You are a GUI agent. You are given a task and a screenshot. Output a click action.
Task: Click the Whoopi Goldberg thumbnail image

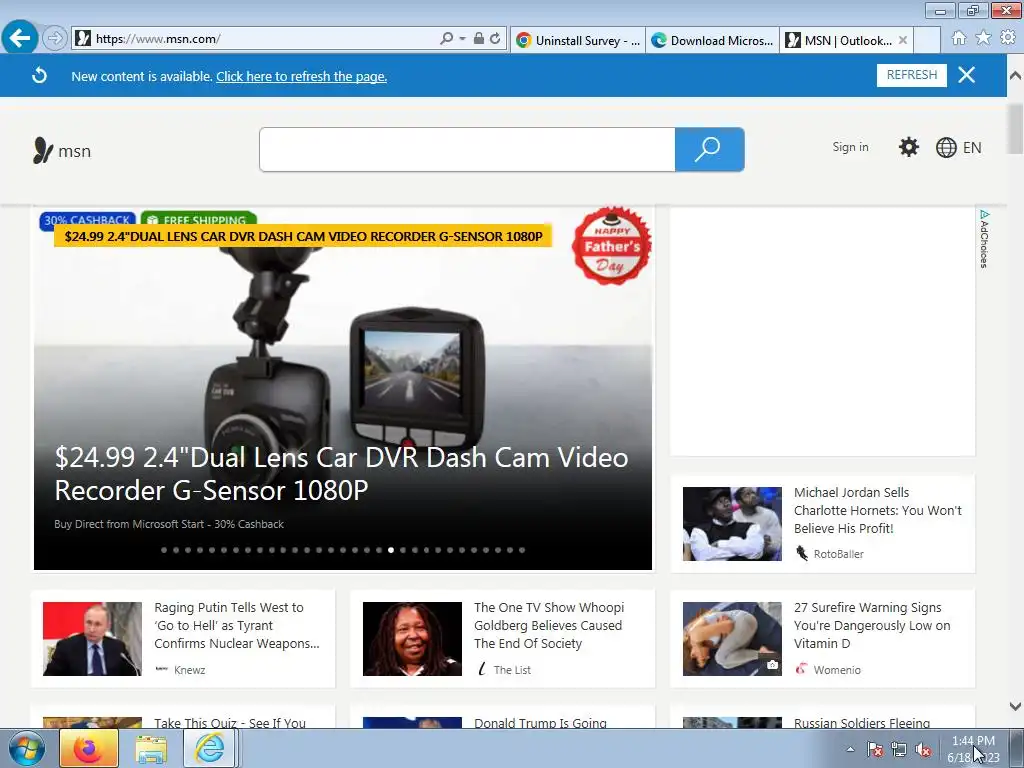click(412, 639)
